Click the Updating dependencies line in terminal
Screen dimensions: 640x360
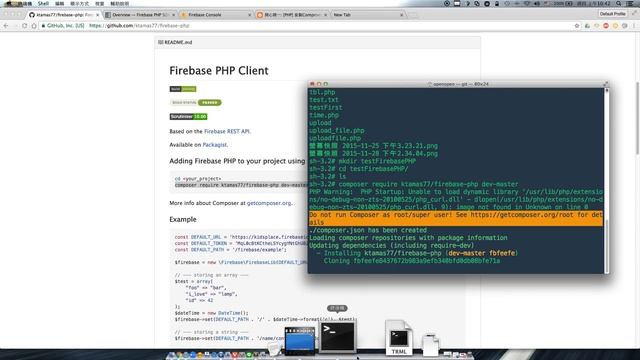[x=391, y=246]
